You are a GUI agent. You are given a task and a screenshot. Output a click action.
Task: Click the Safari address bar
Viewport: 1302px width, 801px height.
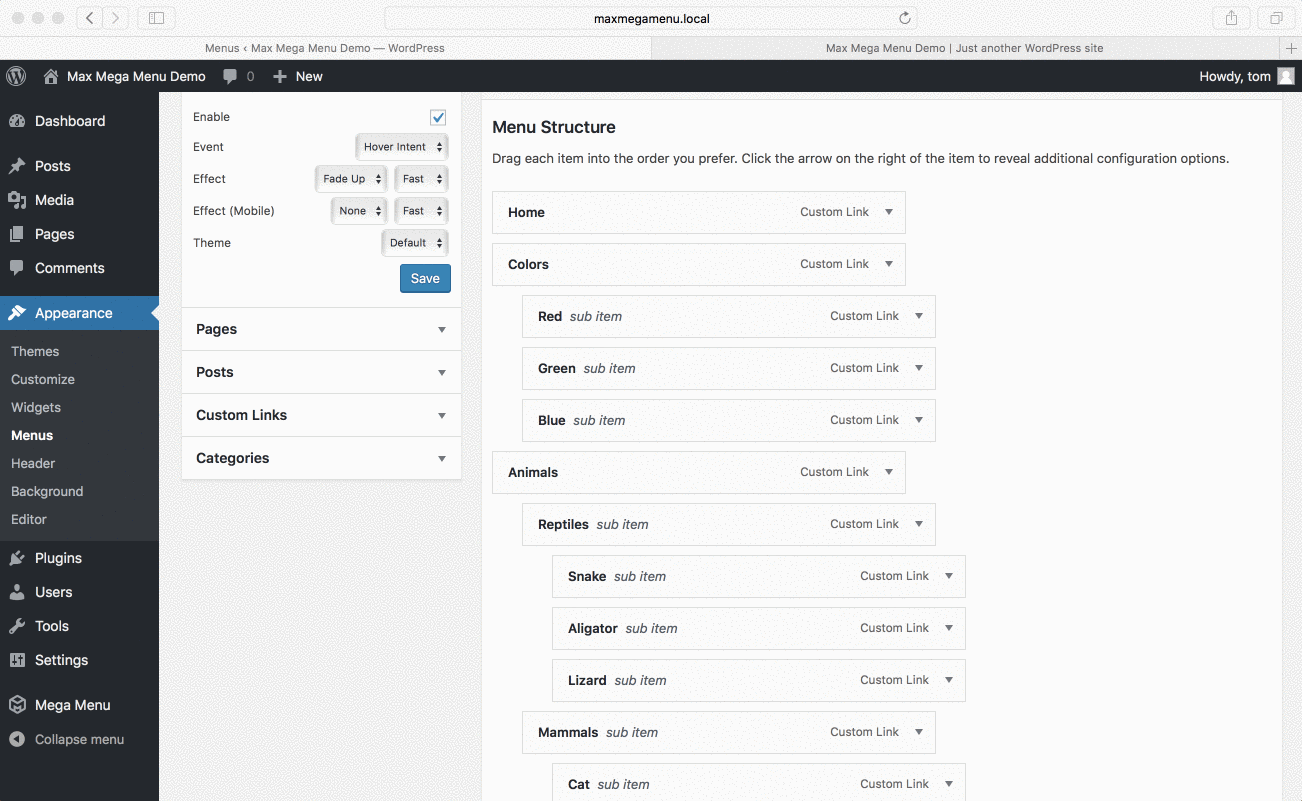tap(650, 18)
